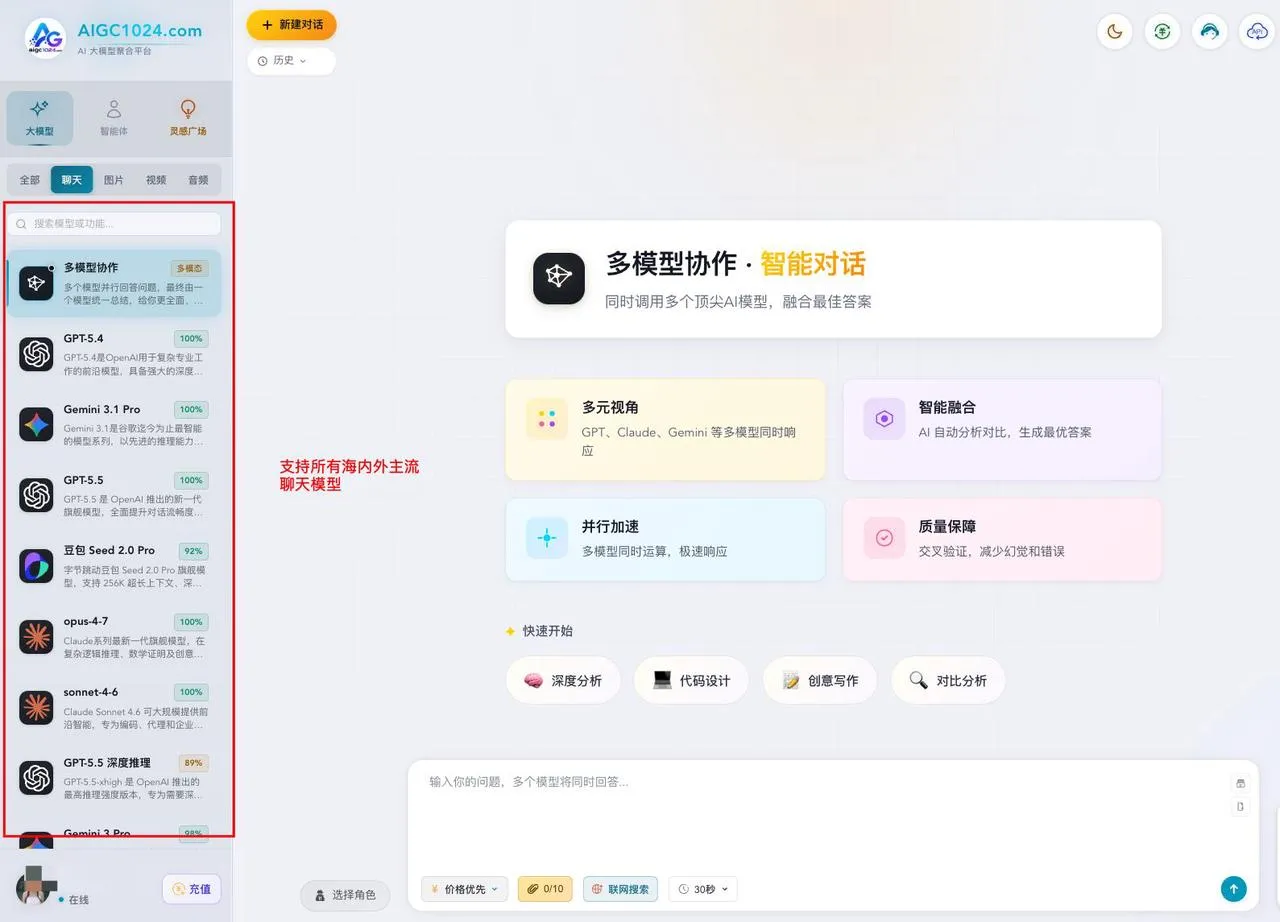Viewport: 1280px width, 922px height.
Task: Select the 多模型协作 model entry
Action: click(x=115, y=284)
